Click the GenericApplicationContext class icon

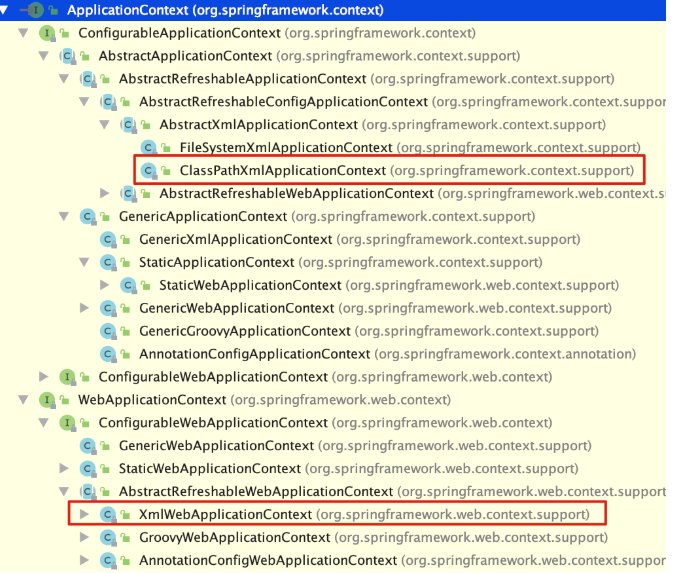88,217
